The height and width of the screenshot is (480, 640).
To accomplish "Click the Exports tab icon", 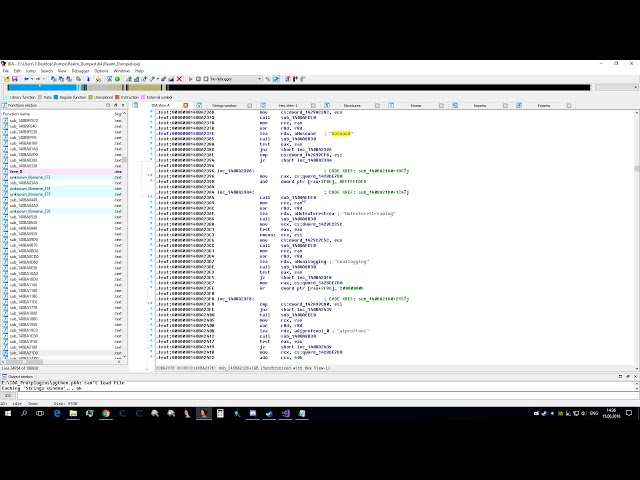I will (519, 105).
